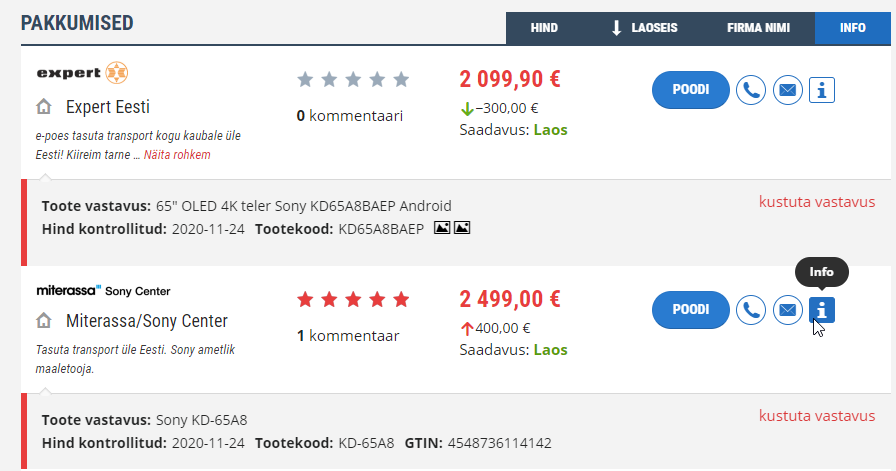This screenshot has height=471, width=896.
Task: Click the POODI button for Expert Eesti
Action: pyautogui.click(x=690, y=90)
